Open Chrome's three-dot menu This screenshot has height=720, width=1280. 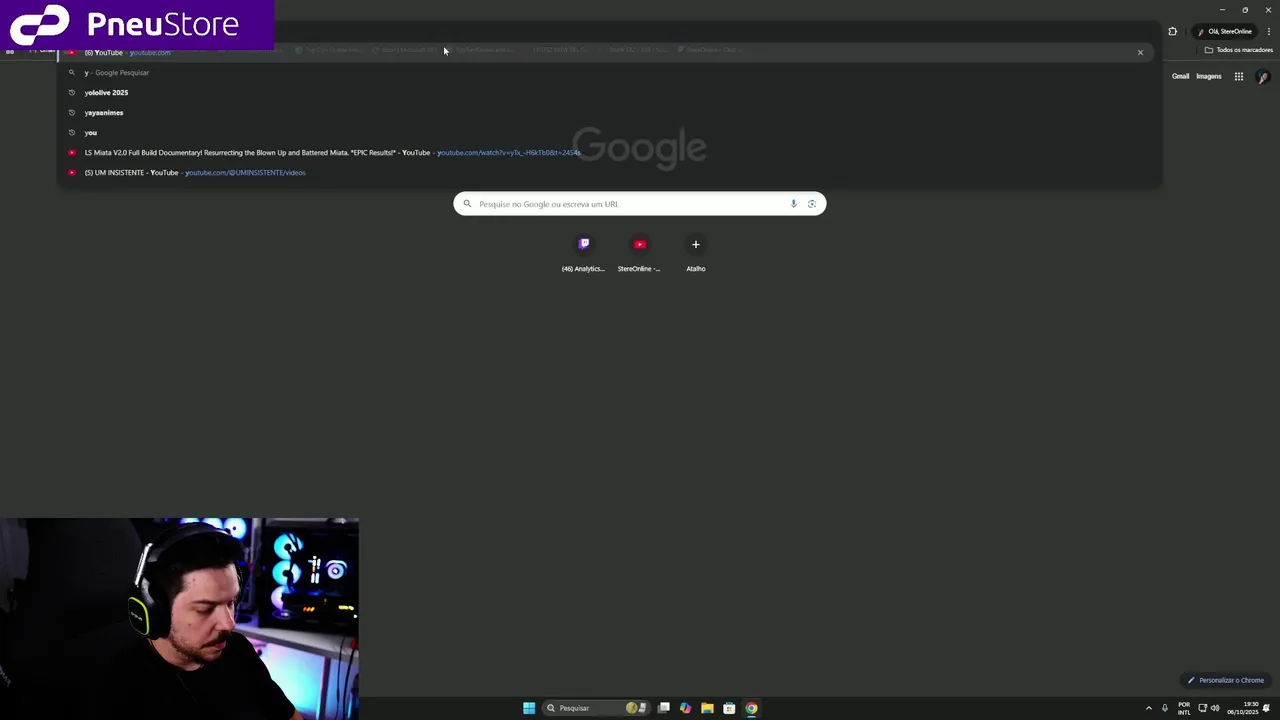click(1269, 31)
